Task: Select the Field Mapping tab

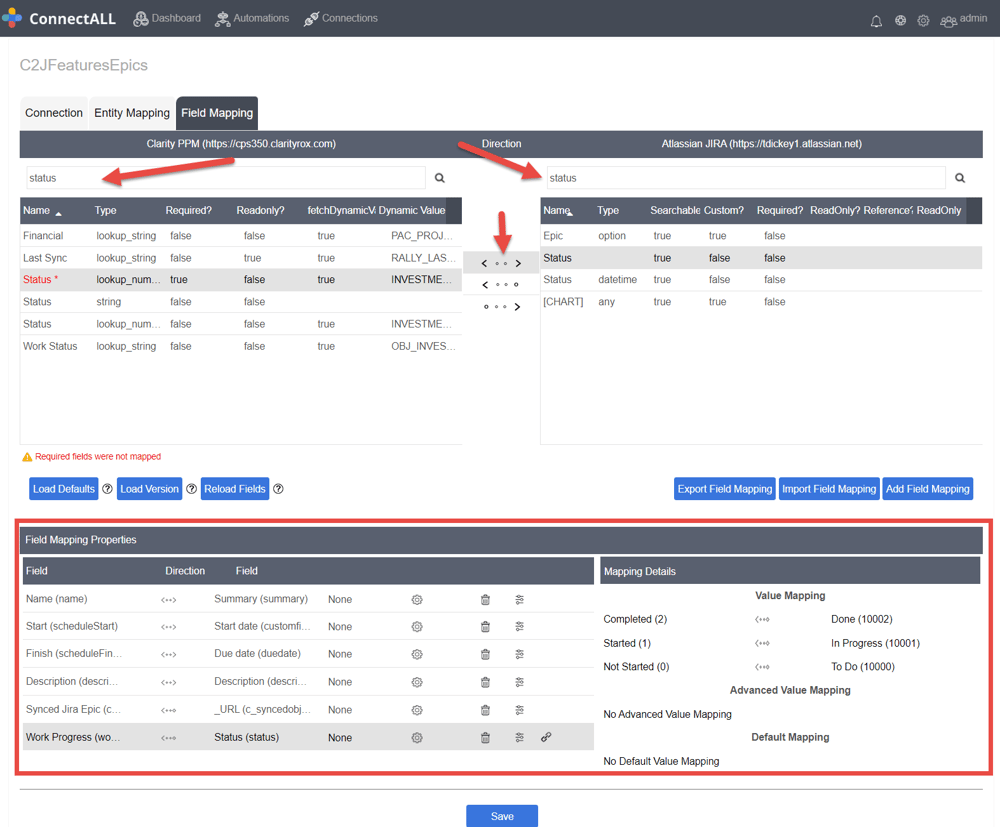Action: pyautogui.click(x=217, y=113)
